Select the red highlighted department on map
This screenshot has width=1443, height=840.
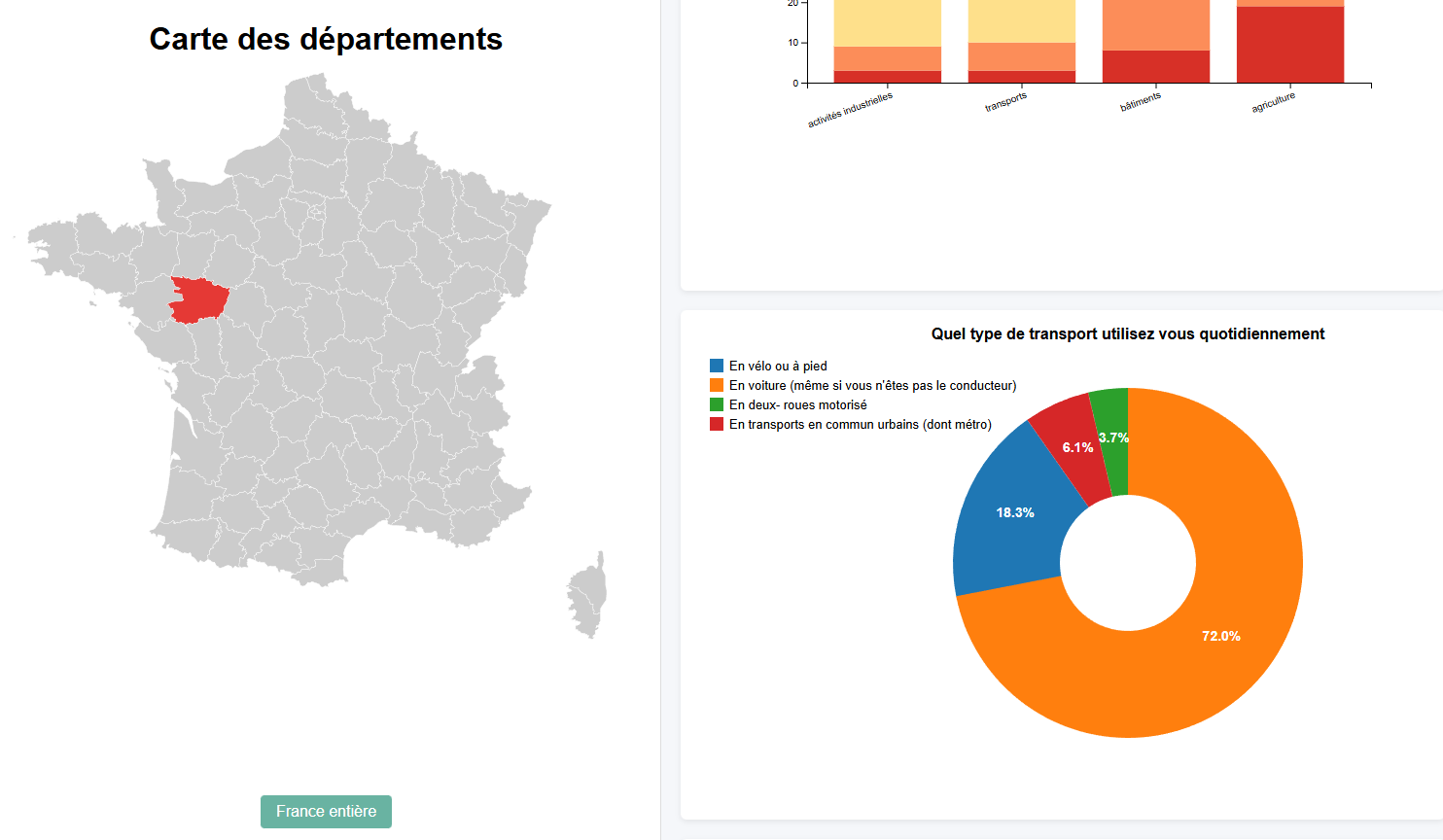pos(198,298)
